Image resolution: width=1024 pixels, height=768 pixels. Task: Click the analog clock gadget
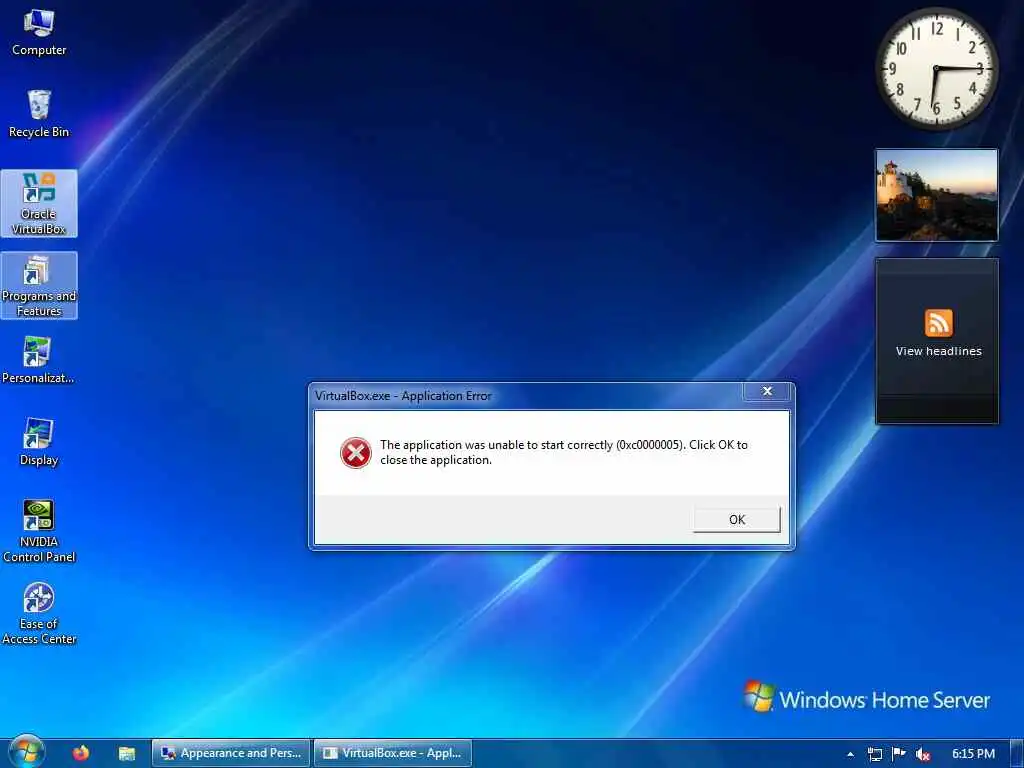tap(936, 69)
